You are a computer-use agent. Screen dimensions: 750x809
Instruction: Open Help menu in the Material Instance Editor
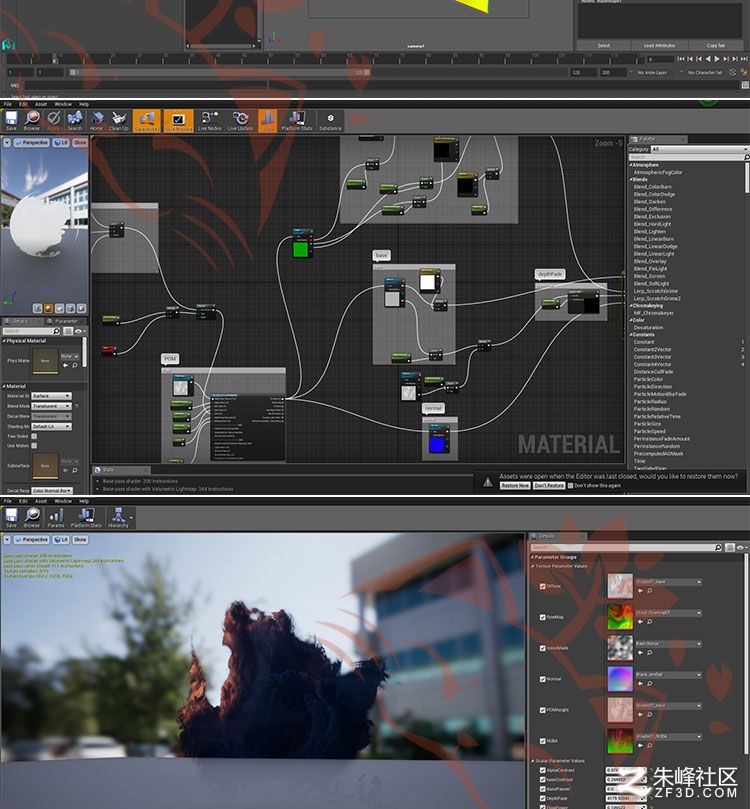(x=84, y=501)
